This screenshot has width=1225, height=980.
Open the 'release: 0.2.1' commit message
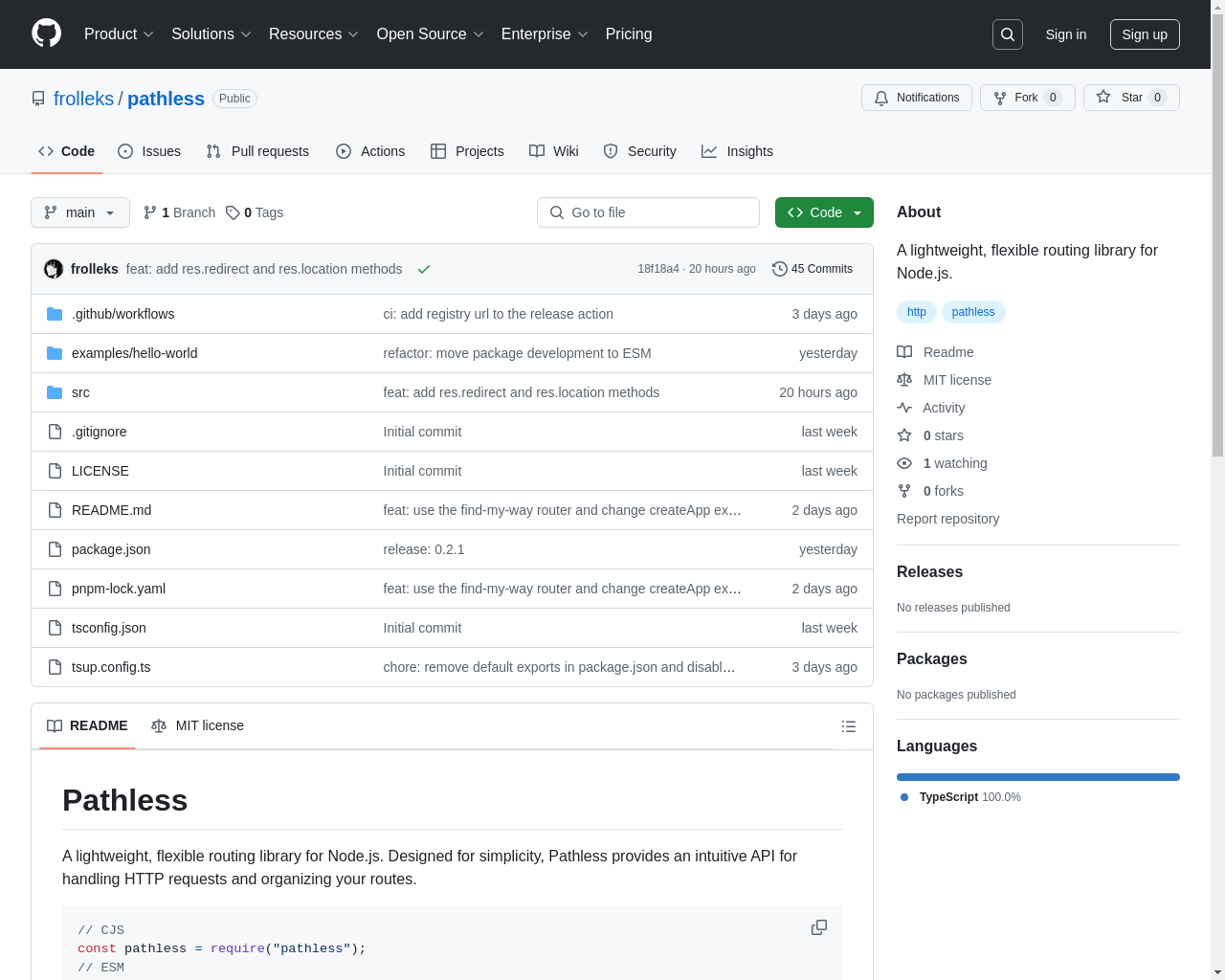click(x=424, y=549)
